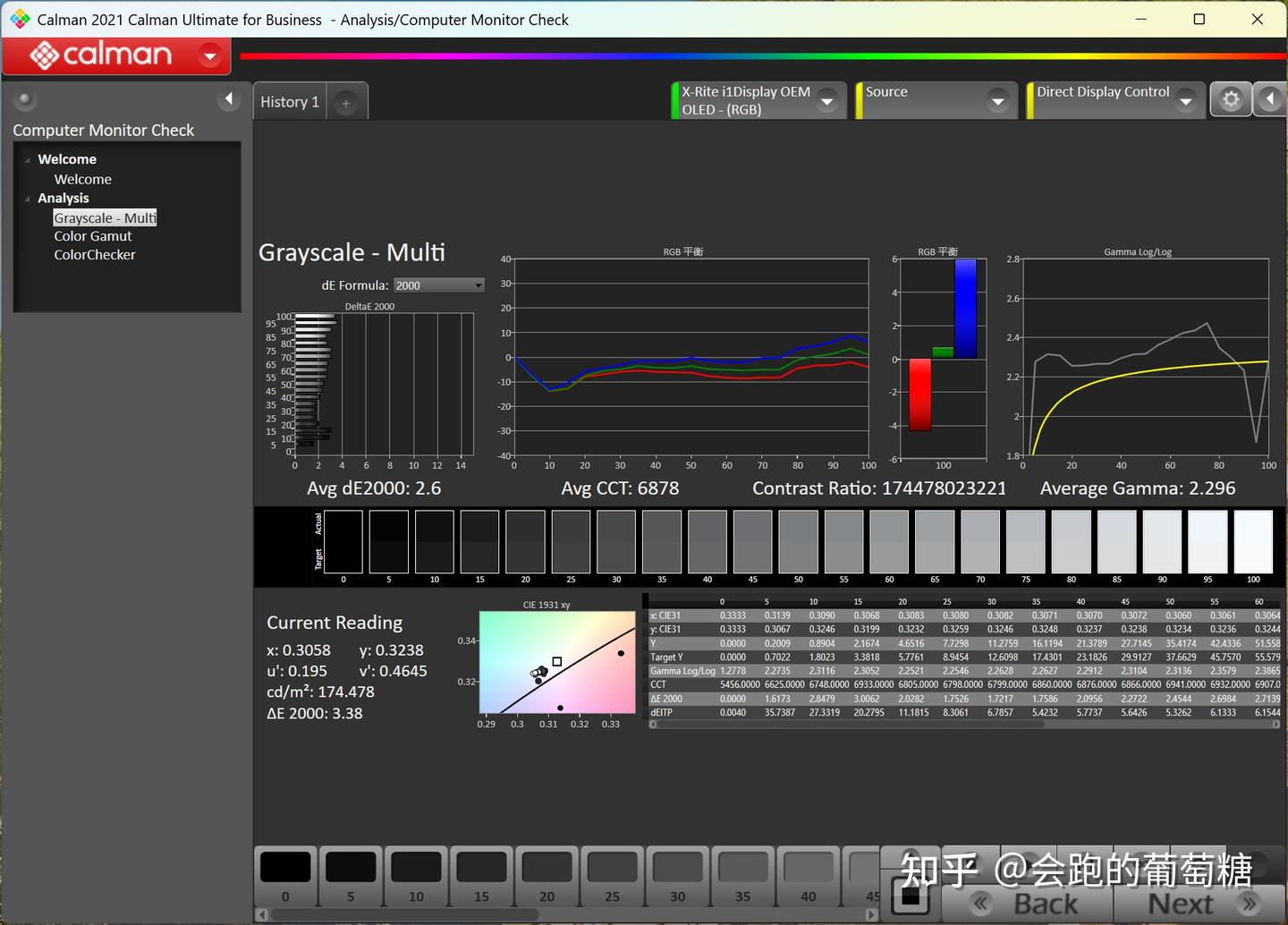Go to the previous step with Back
Screen dimensions: 1288x925
point(1028,903)
